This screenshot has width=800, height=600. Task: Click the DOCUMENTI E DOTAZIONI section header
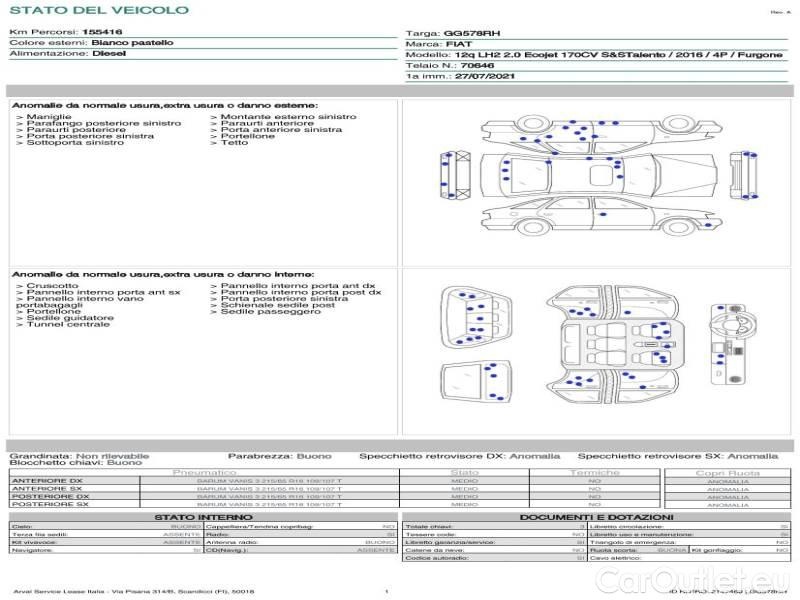tap(597, 517)
